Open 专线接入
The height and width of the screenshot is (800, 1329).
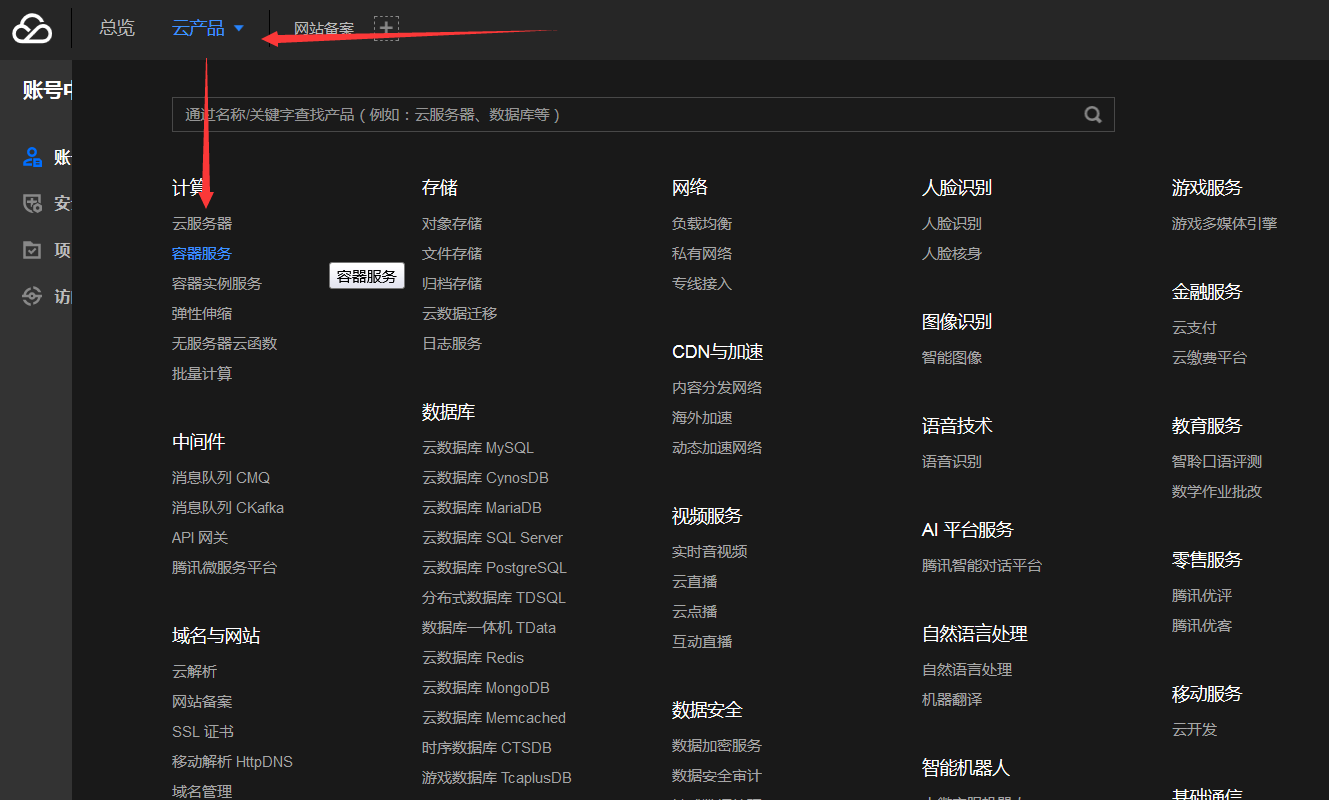[702, 283]
